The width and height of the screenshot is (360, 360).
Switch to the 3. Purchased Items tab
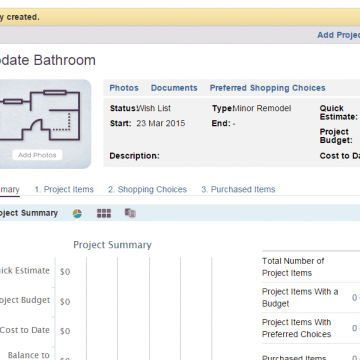click(238, 189)
